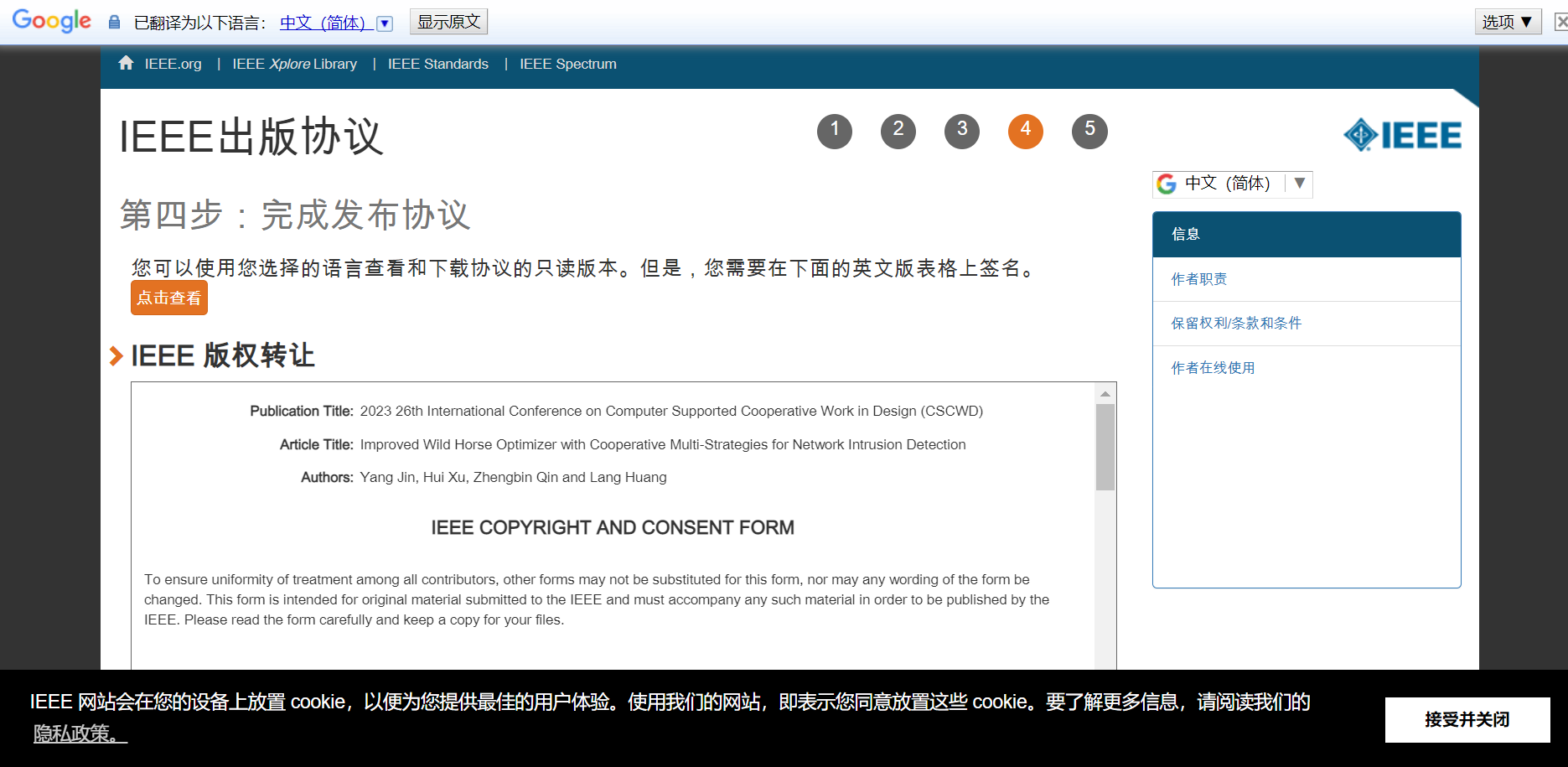The image size is (1568, 767).
Task: Click the IEEE logo
Action: coord(1402,135)
